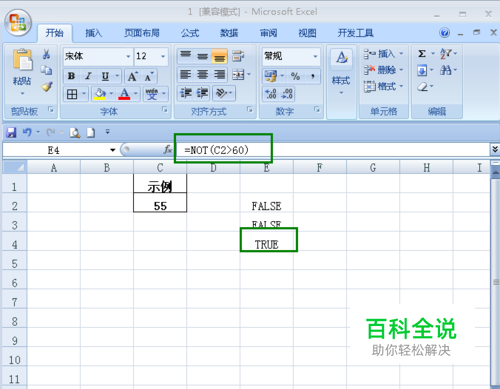Switch to 审阅 ribbon tab
The image size is (500, 389).
click(x=268, y=33)
